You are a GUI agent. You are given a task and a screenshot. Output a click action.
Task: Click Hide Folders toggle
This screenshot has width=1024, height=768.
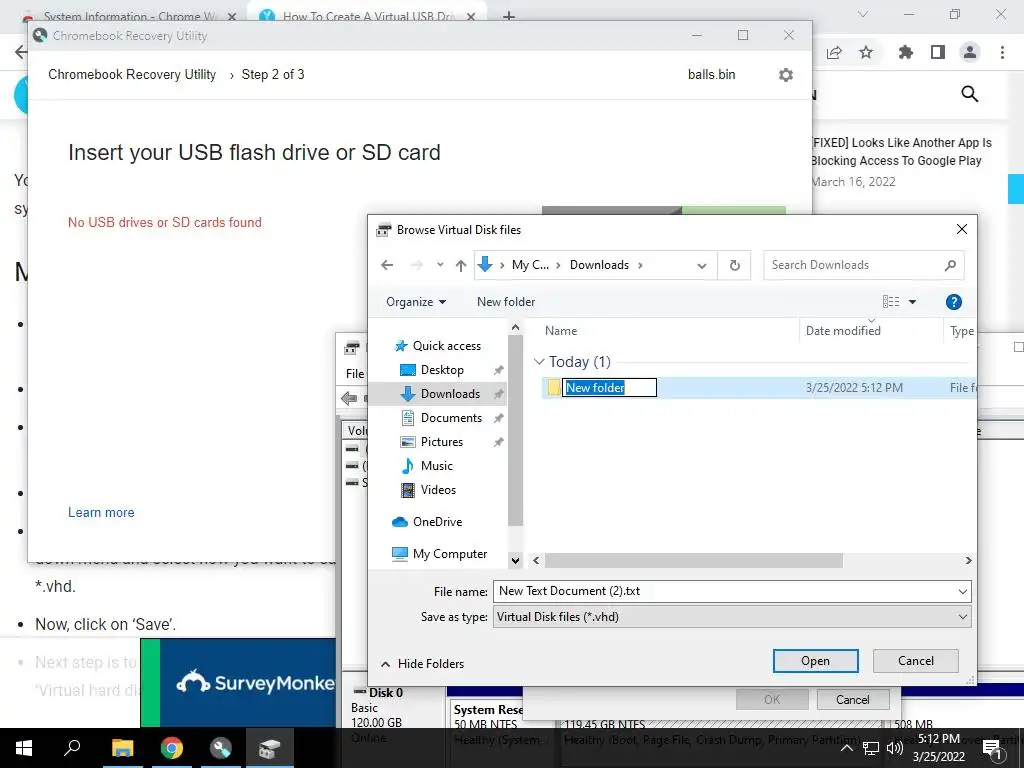[x=422, y=664]
